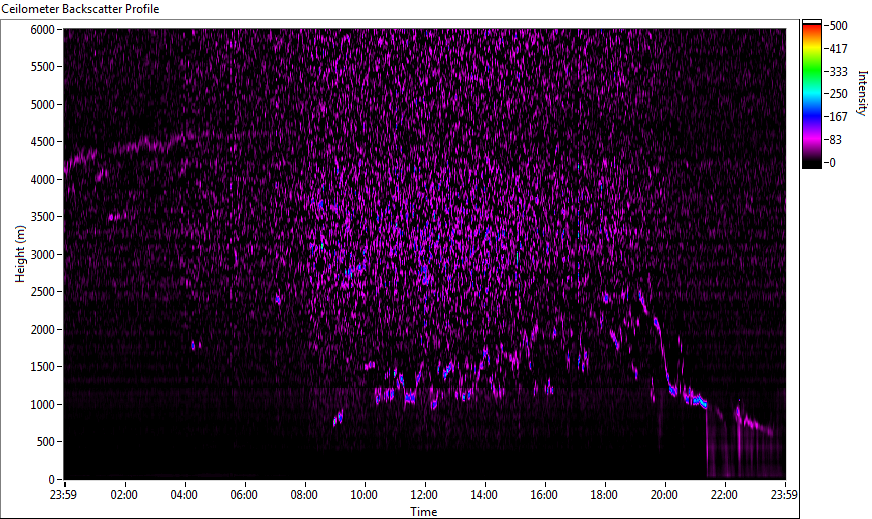Click the 500 intensity scale maximum
The width and height of the screenshot is (872, 519).
coord(838,26)
